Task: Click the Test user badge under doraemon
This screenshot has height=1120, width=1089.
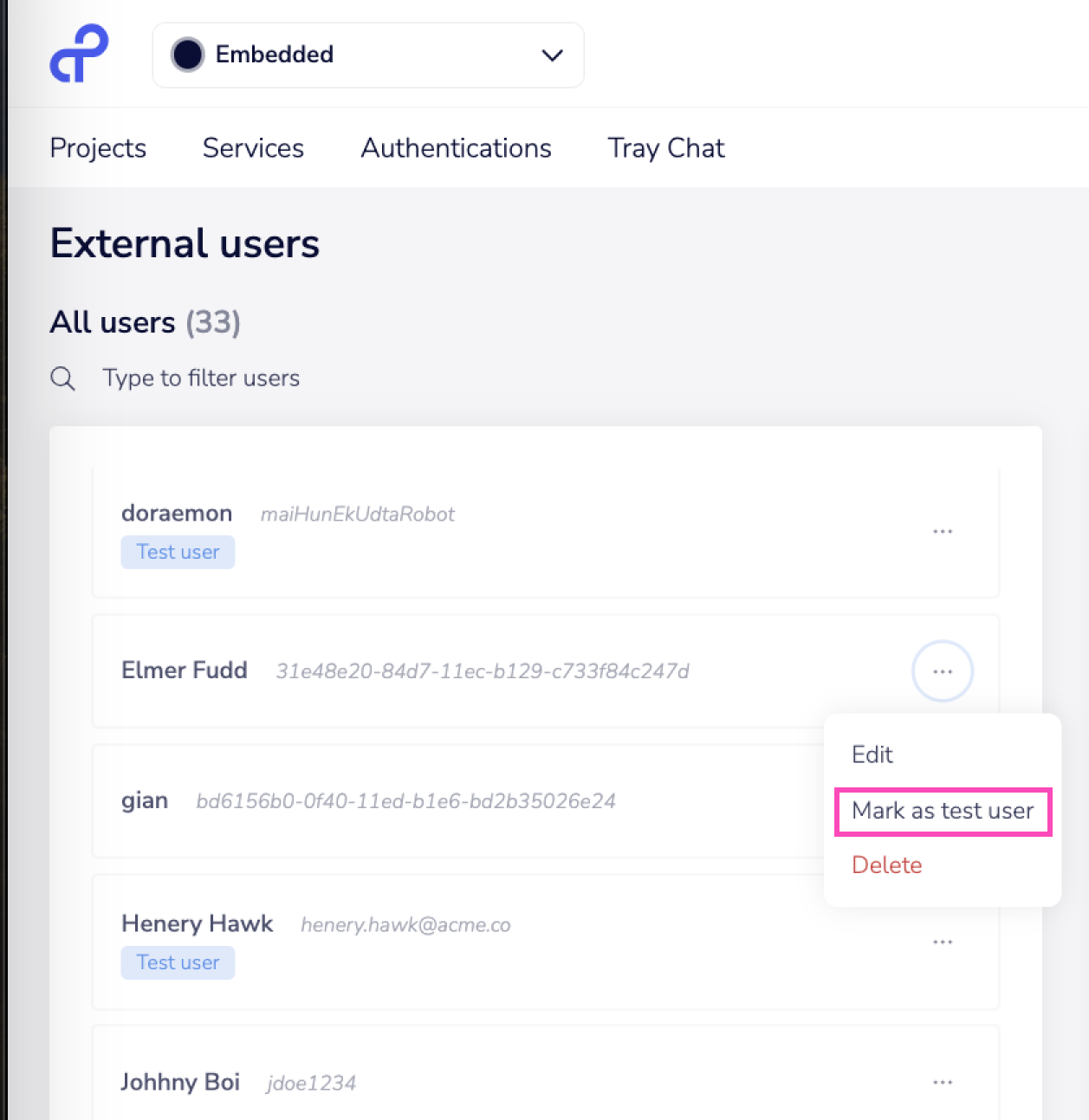Action: pyautogui.click(x=178, y=552)
